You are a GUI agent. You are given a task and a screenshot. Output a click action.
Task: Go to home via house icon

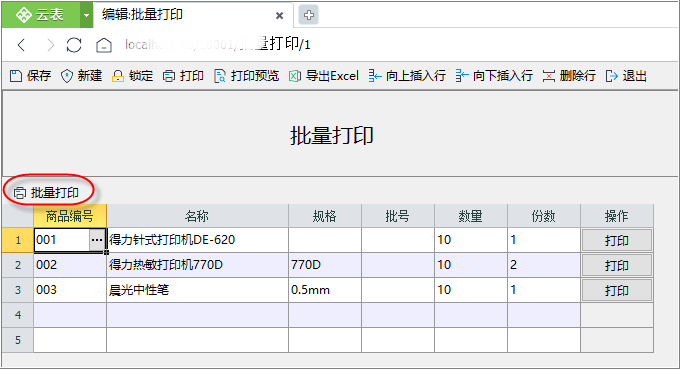tap(104, 45)
